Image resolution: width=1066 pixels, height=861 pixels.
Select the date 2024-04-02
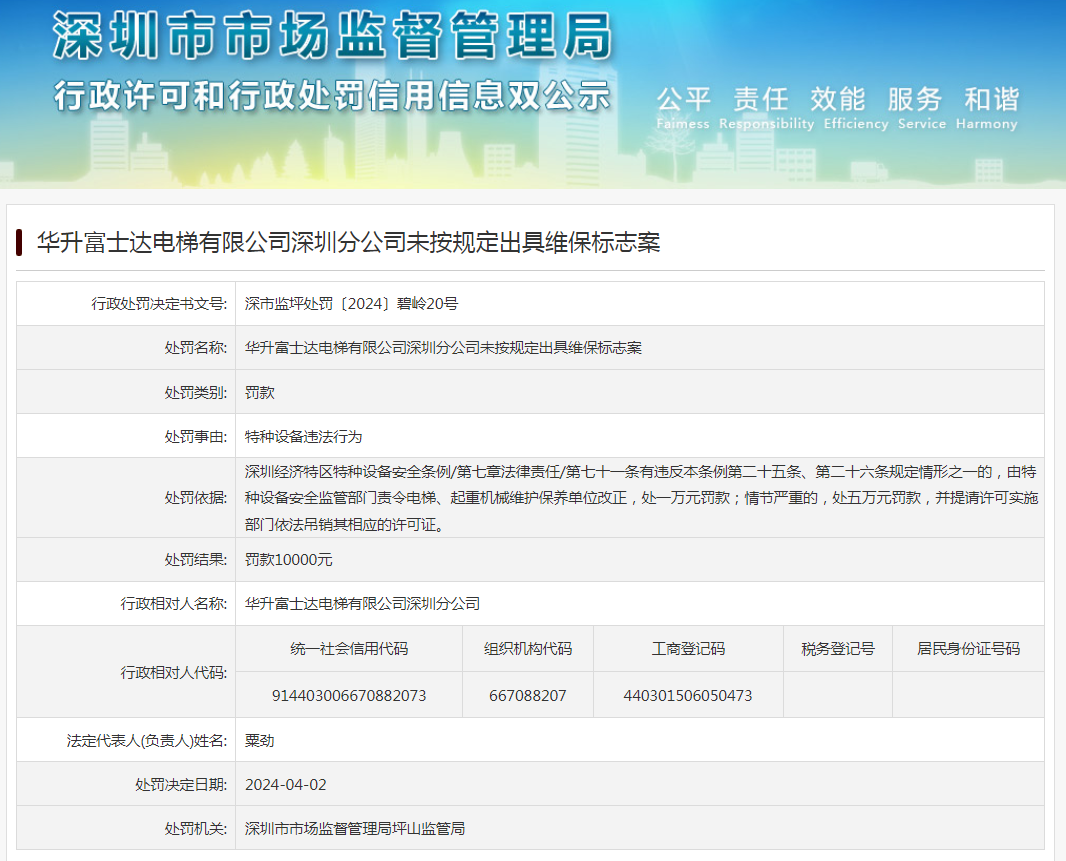[286, 785]
